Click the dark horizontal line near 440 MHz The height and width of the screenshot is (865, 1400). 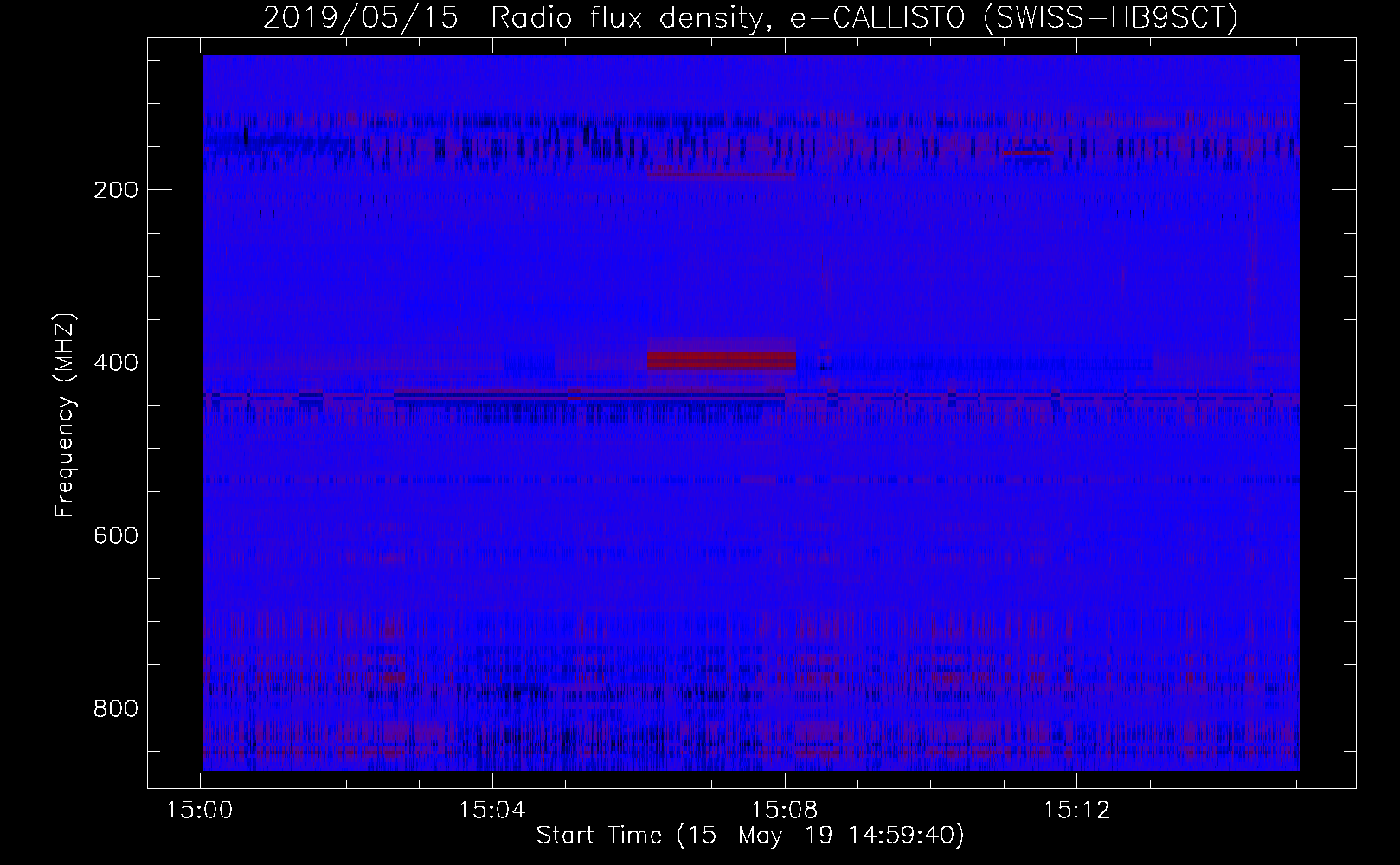click(588, 395)
